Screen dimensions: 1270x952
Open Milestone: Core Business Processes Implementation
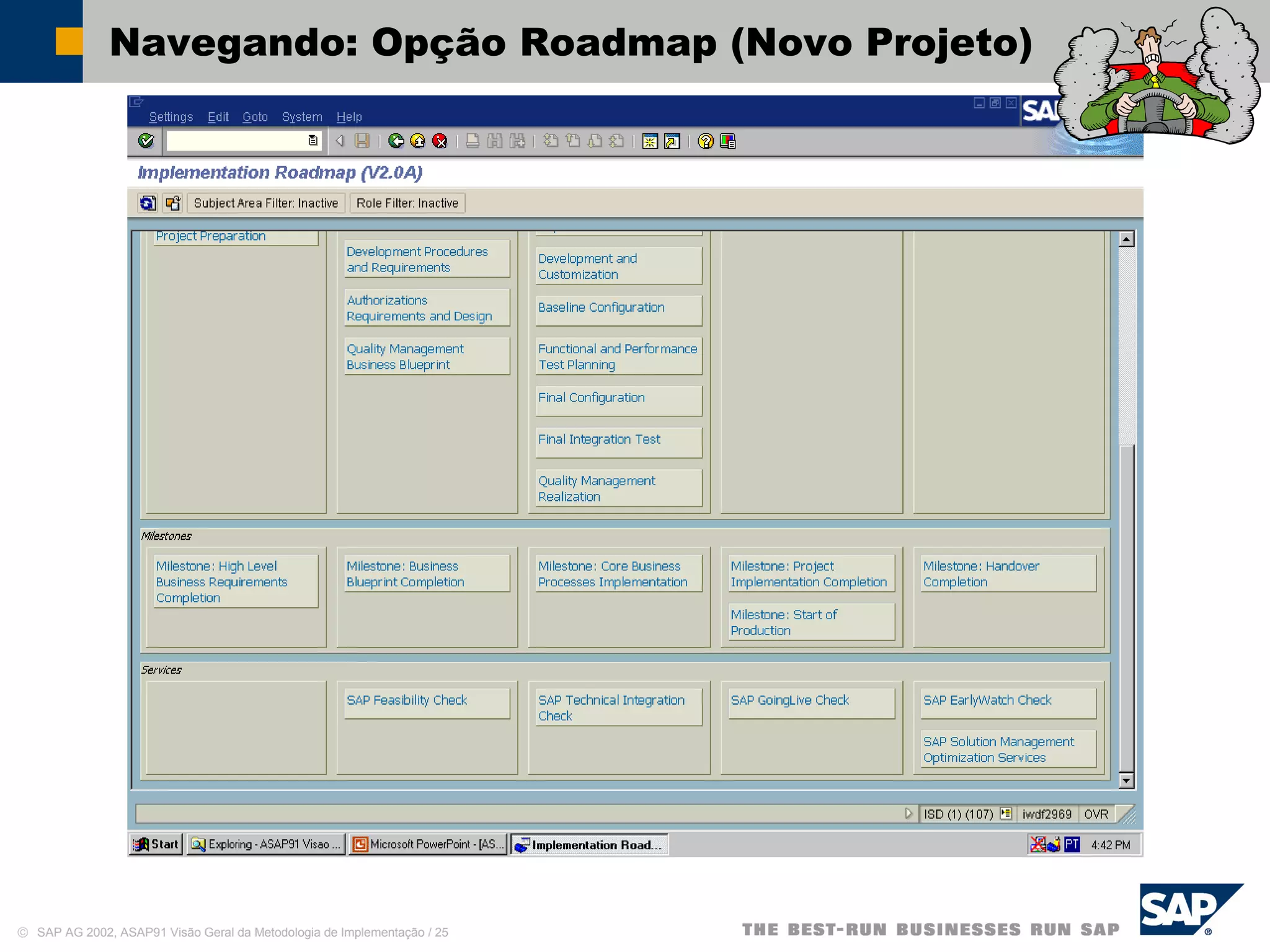[x=618, y=573]
